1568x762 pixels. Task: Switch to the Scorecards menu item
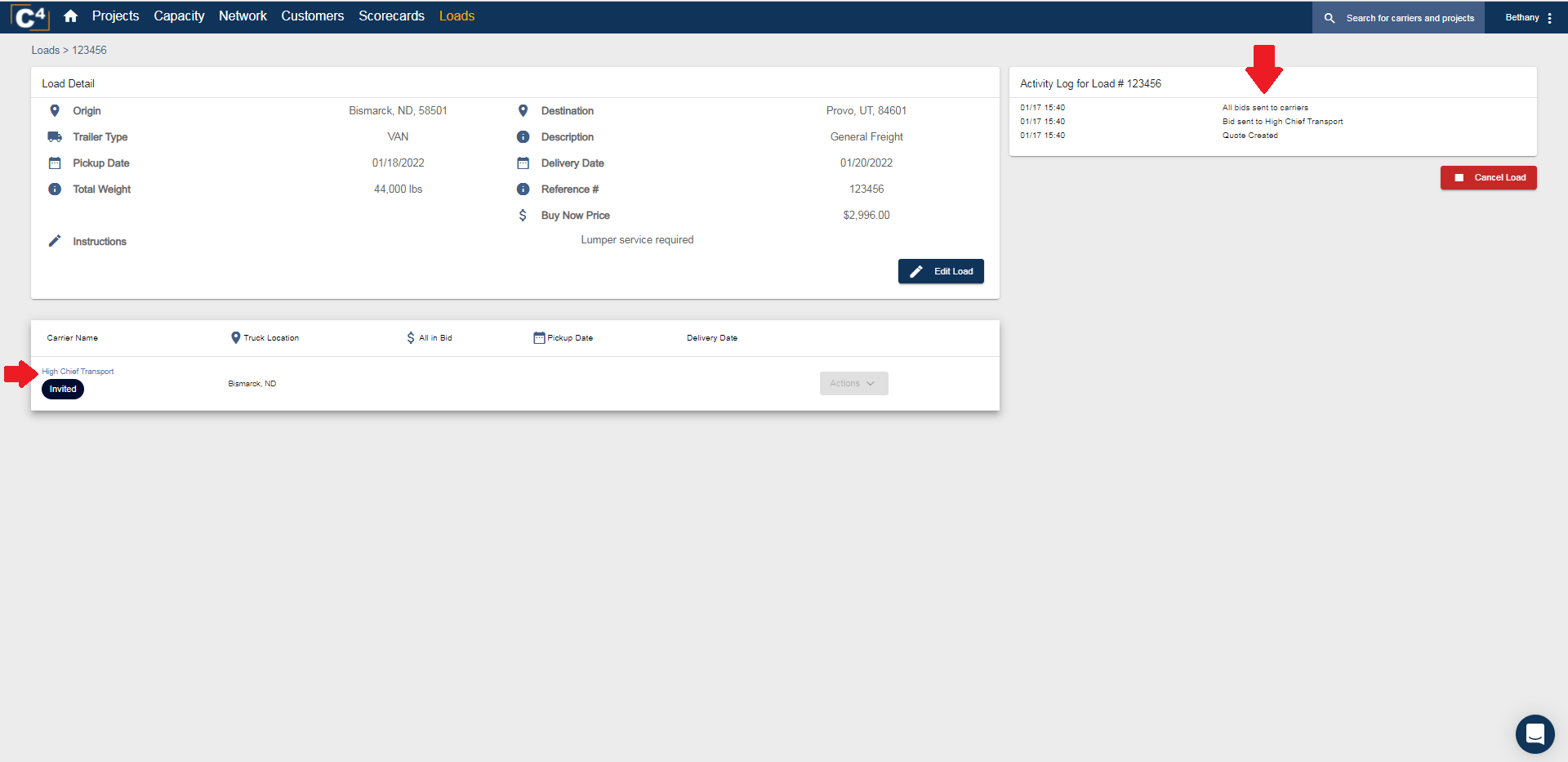[391, 16]
